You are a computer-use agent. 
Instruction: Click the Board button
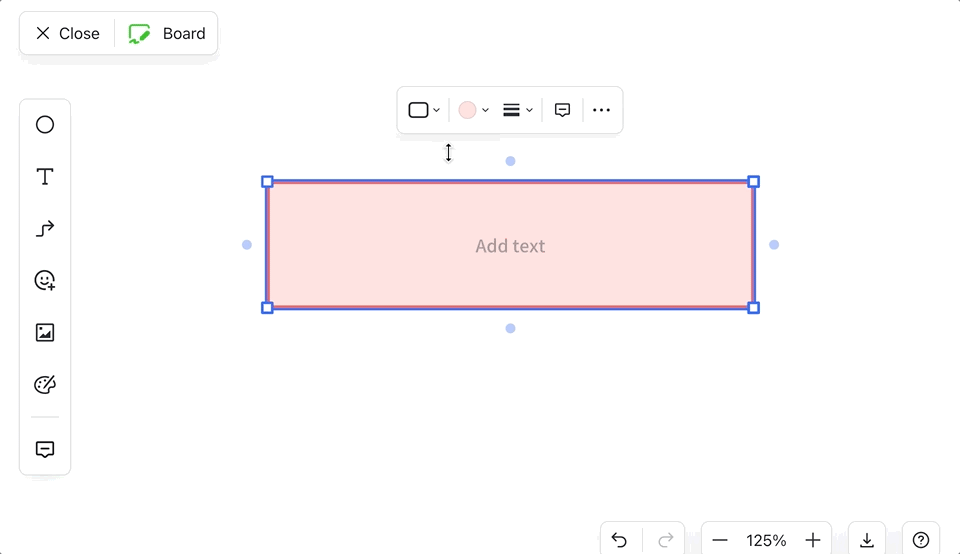[x=168, y=33]
